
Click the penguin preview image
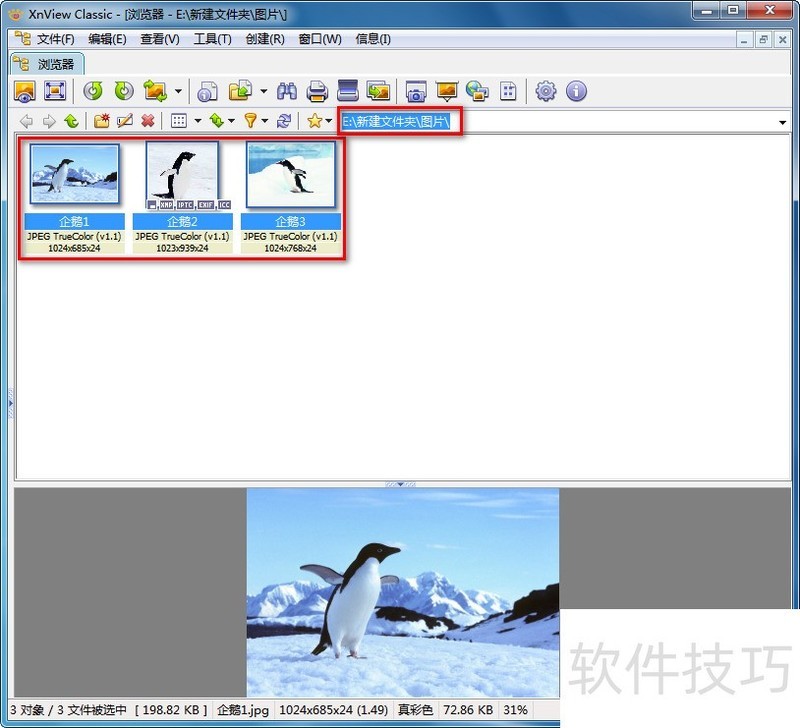pyautogui.click(x=403, y=593)
